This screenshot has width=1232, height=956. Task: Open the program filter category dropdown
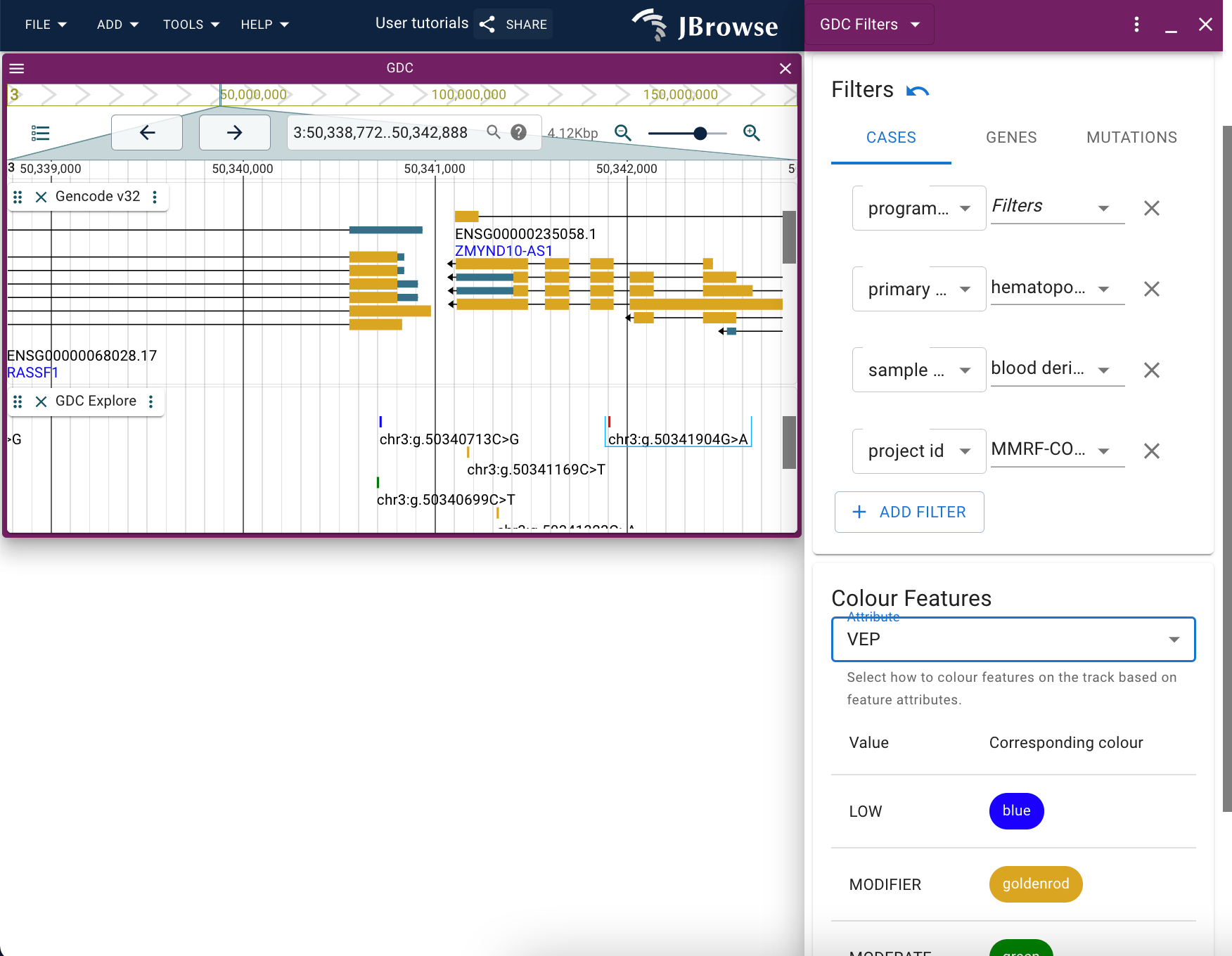[x=919, y=208]
